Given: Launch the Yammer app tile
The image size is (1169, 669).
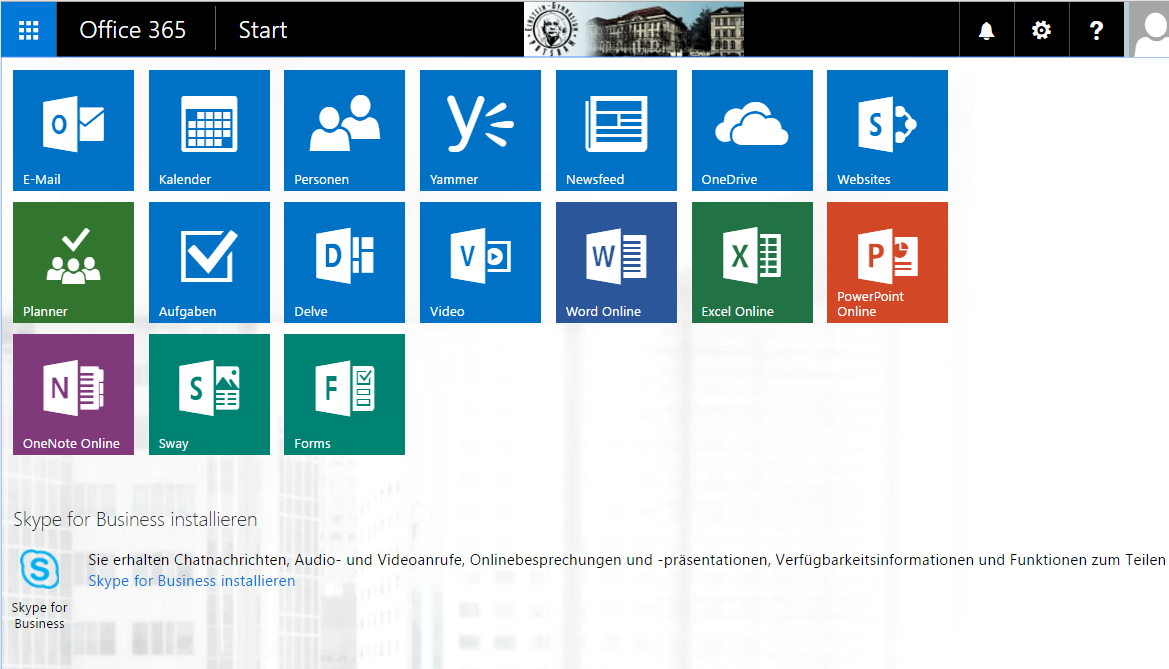Looking at the screenshot, I should (480, 130).
